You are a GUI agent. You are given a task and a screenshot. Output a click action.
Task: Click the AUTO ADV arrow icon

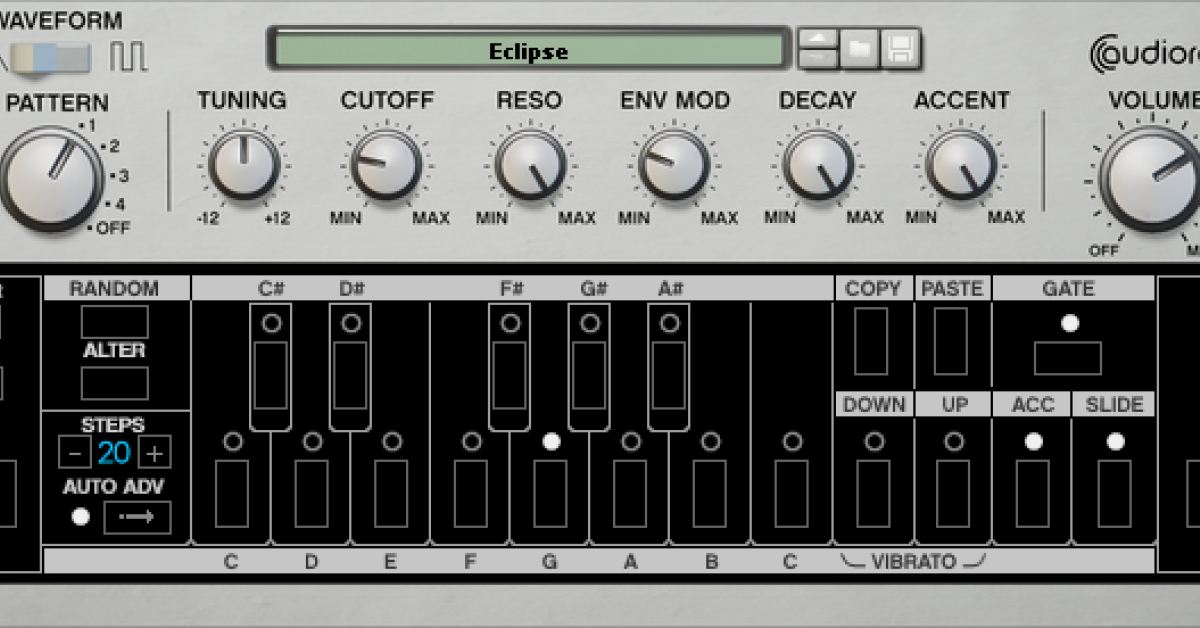tap(137, 516)
